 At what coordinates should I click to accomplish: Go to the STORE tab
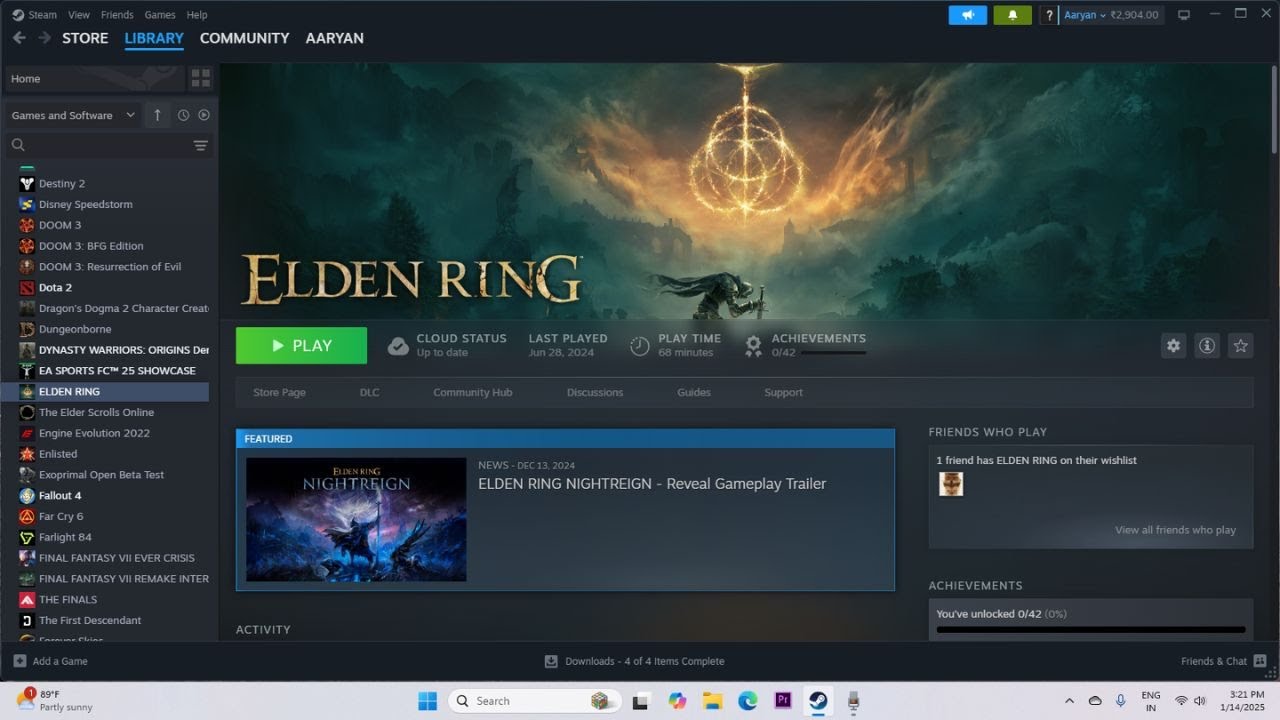click(85, 38)
